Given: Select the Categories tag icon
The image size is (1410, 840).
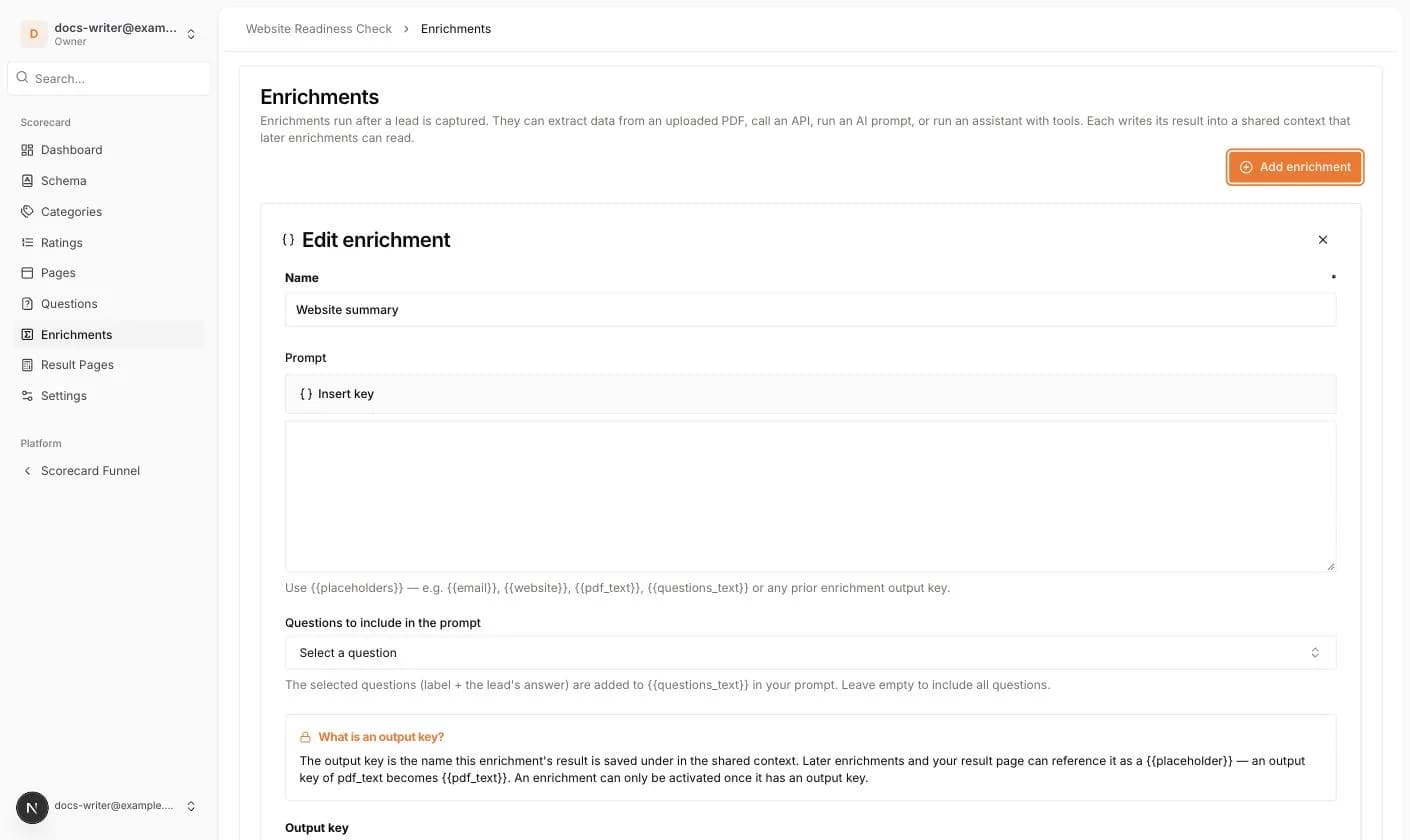Looking at the screenshot, I should pos(27,212).
